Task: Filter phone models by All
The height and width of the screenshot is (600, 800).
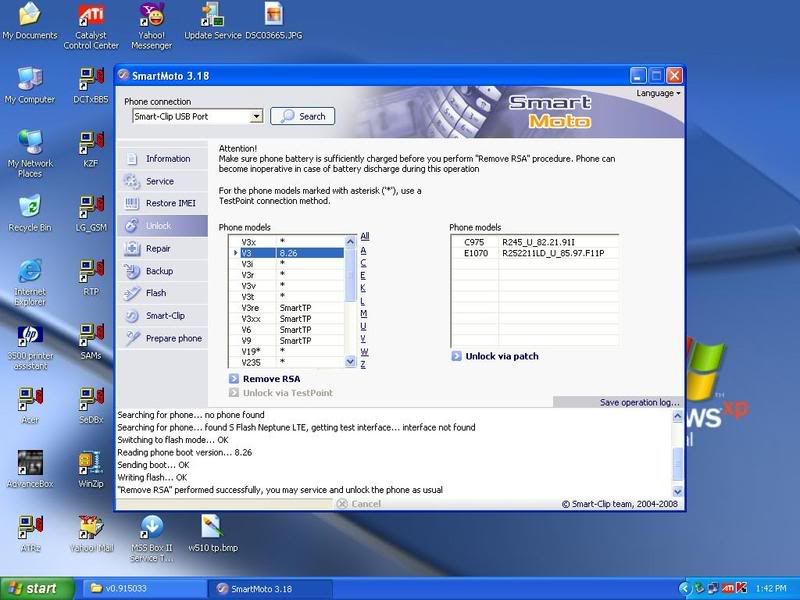Action: tap(365, 236)
